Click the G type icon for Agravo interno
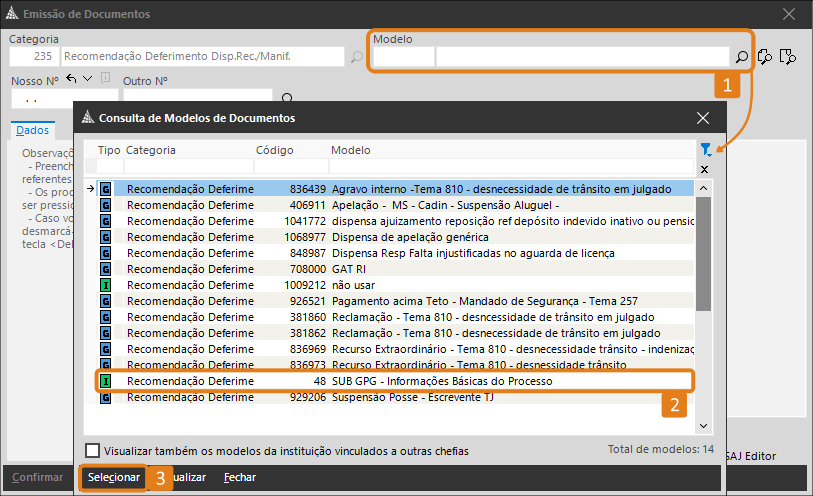Screen dimensions: 813x496 [106, 188]
